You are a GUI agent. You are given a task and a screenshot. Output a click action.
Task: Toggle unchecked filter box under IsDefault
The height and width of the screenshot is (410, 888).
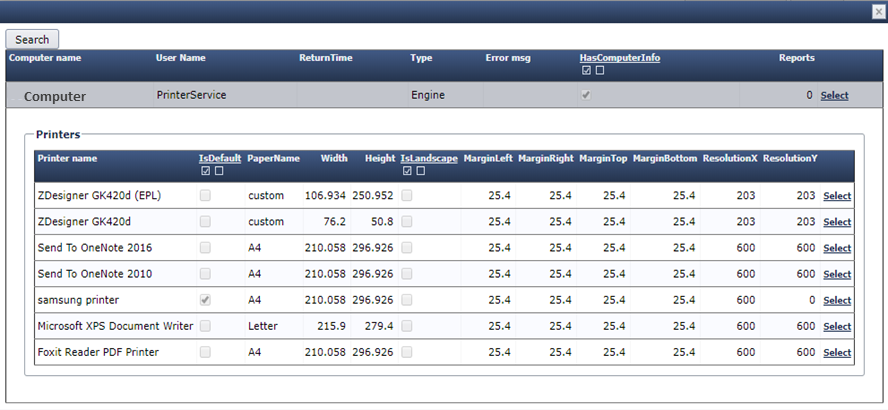pos(219,171)
